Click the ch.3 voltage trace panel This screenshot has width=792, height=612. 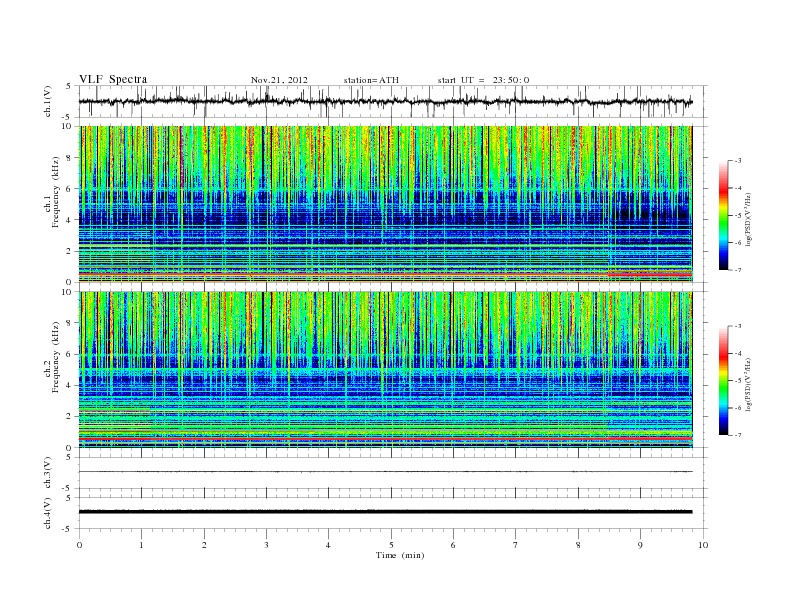[x=393, y=473]
